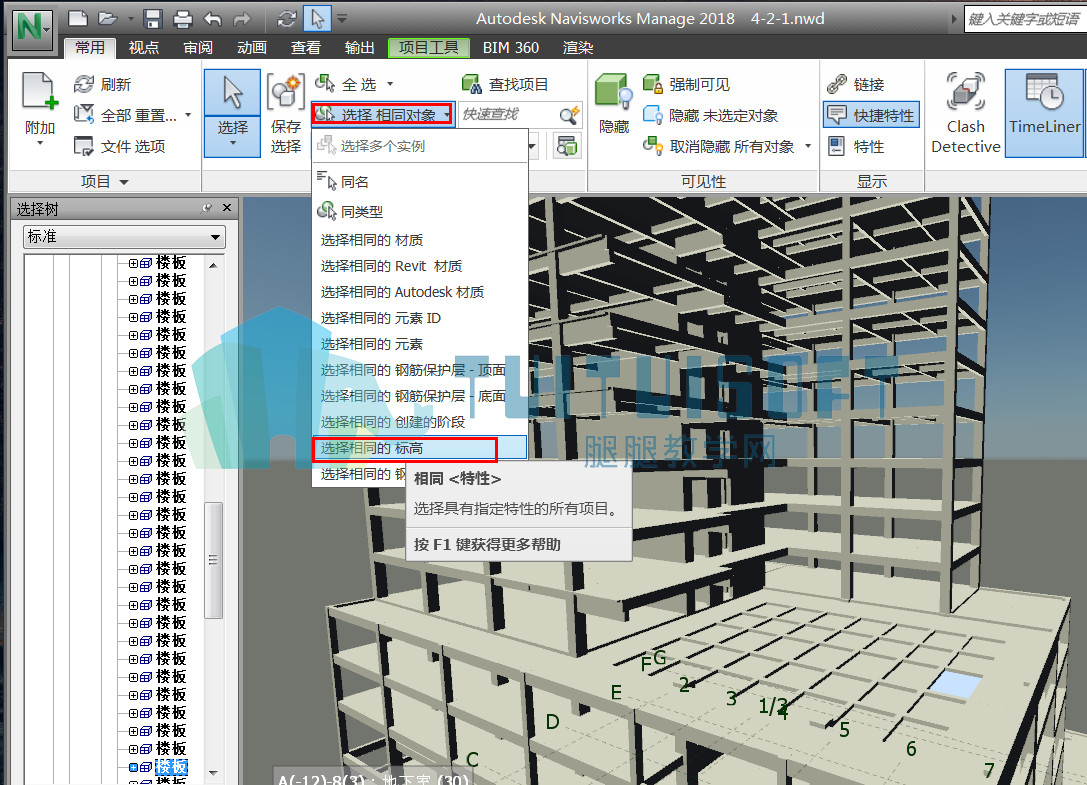Switch to the 视点 ribbon tab
Viewport: 1087px width, 785px height.
[144, 48]
